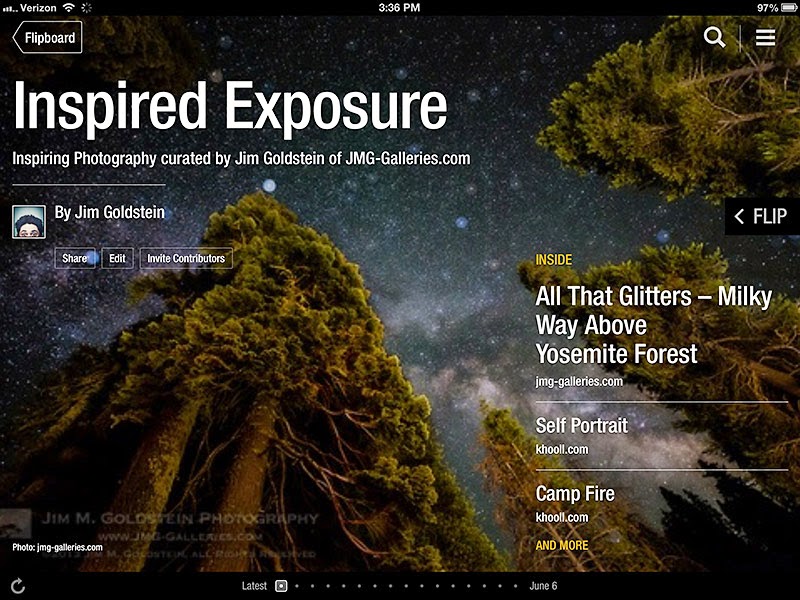Click Jim Goldstein's avatar thumbnail
The height and width of the screenshot is (600, 800).
coord(29,221)
